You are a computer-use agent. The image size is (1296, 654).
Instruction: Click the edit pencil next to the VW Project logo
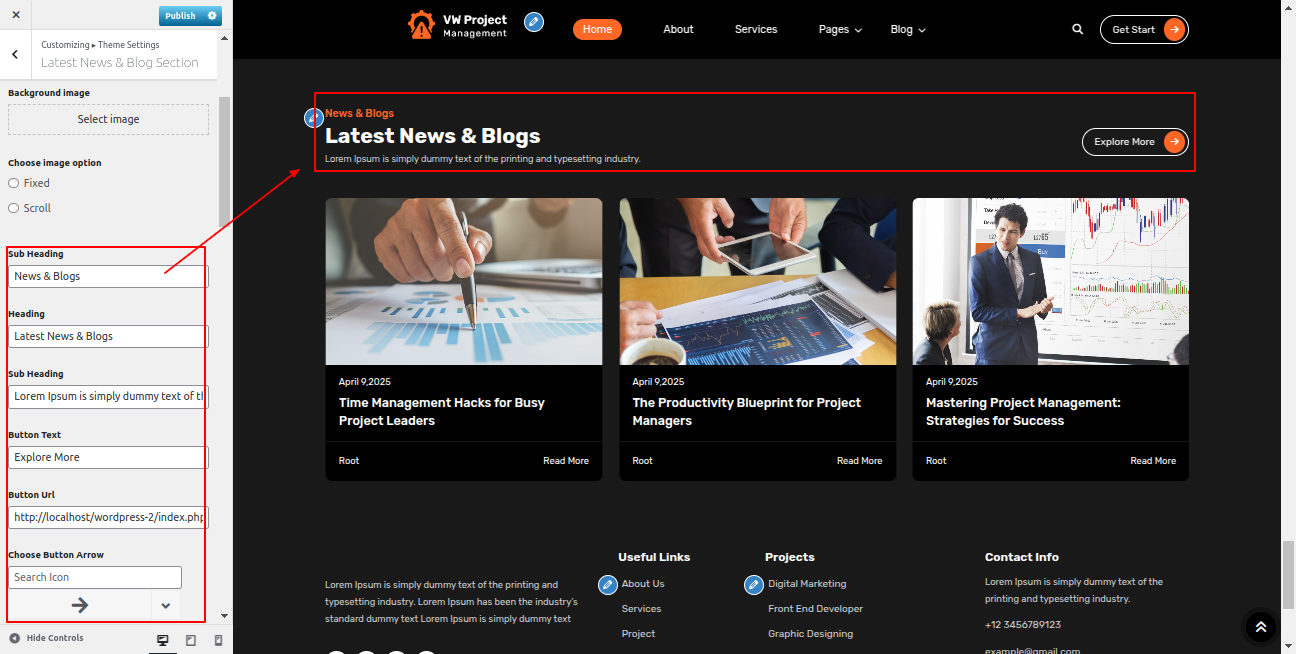pos(534,22)
